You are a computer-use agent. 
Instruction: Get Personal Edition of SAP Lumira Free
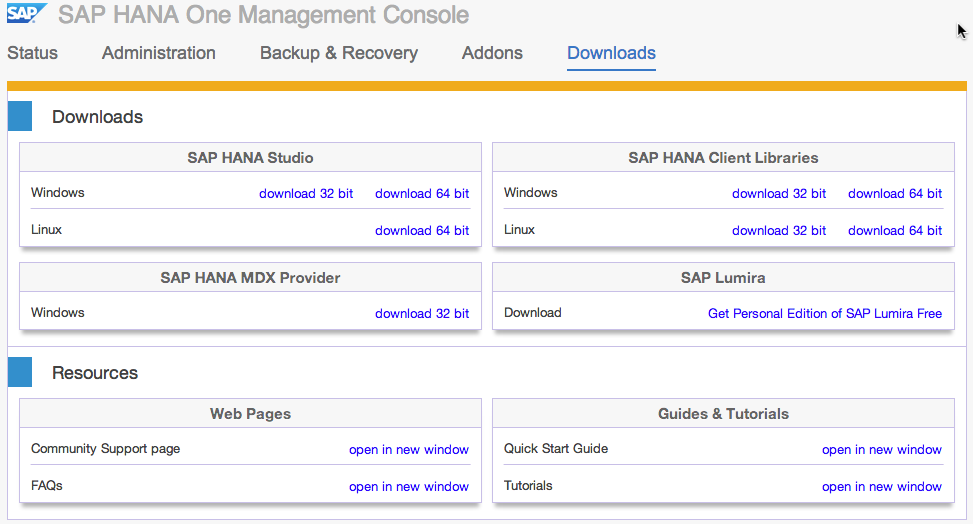coord(825,314)
